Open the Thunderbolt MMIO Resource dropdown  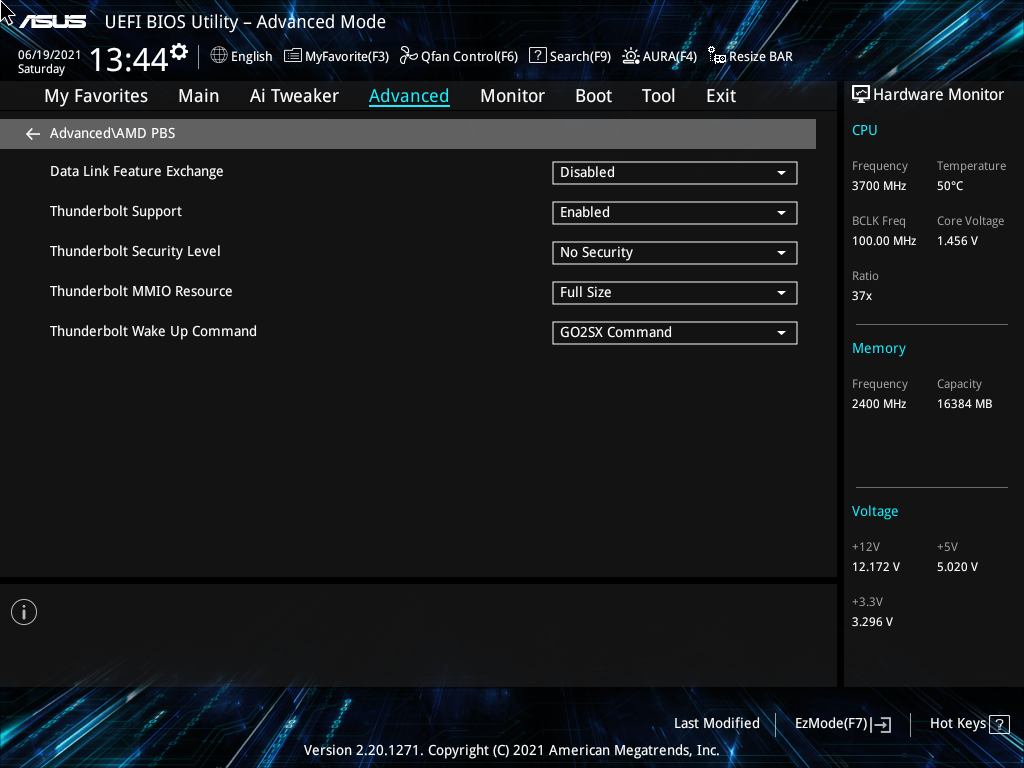point(674,292)
